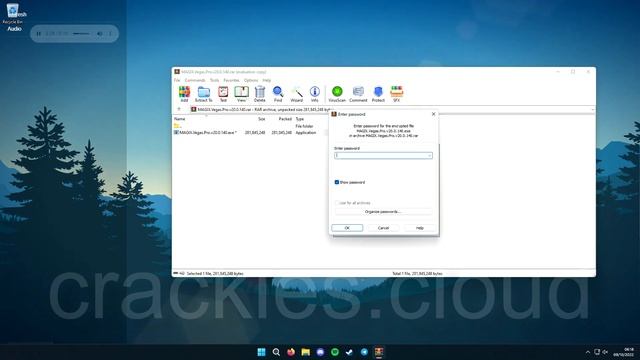Open the View toolbar icon

pyautogui.click(x=241, y=94)
